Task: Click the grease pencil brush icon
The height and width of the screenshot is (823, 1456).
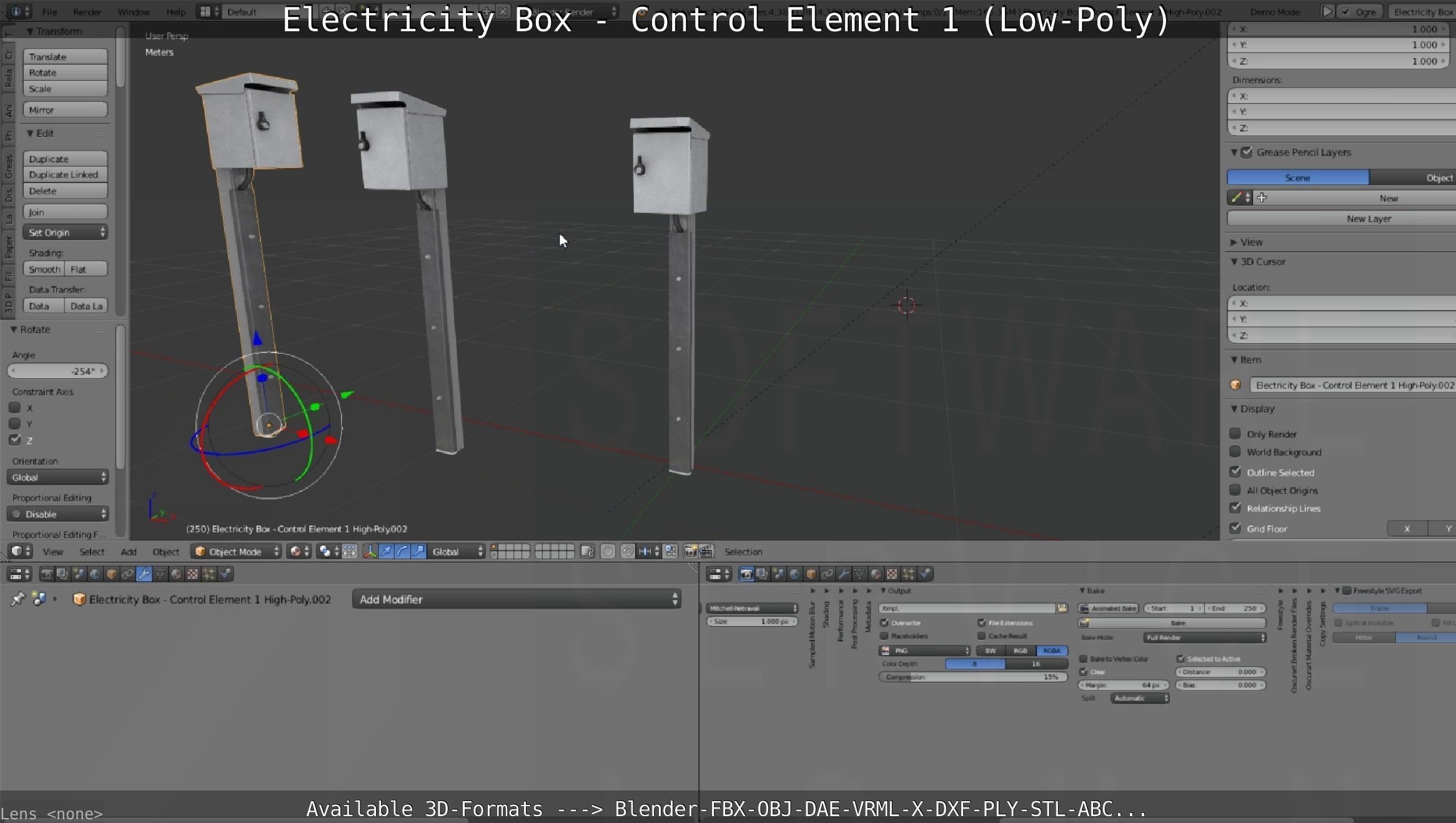Action: click(1237, 197)
